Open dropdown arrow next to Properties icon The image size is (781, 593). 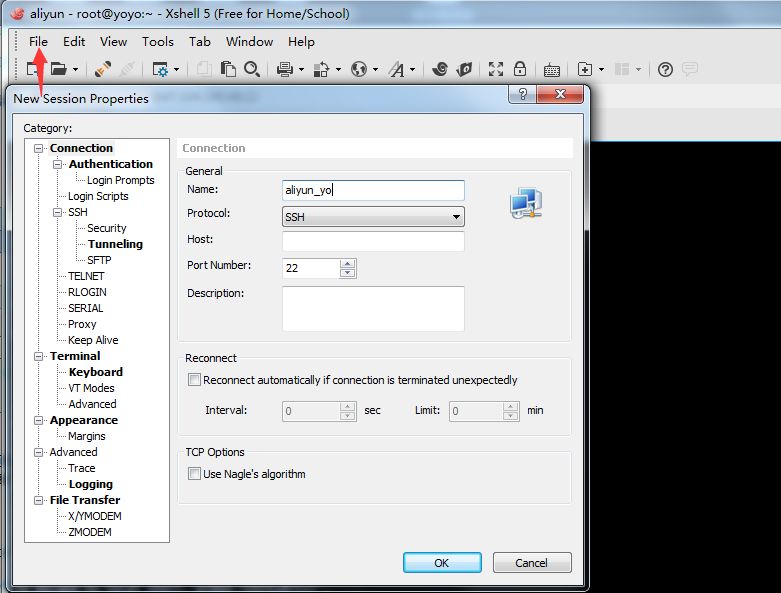click(176, 70)
